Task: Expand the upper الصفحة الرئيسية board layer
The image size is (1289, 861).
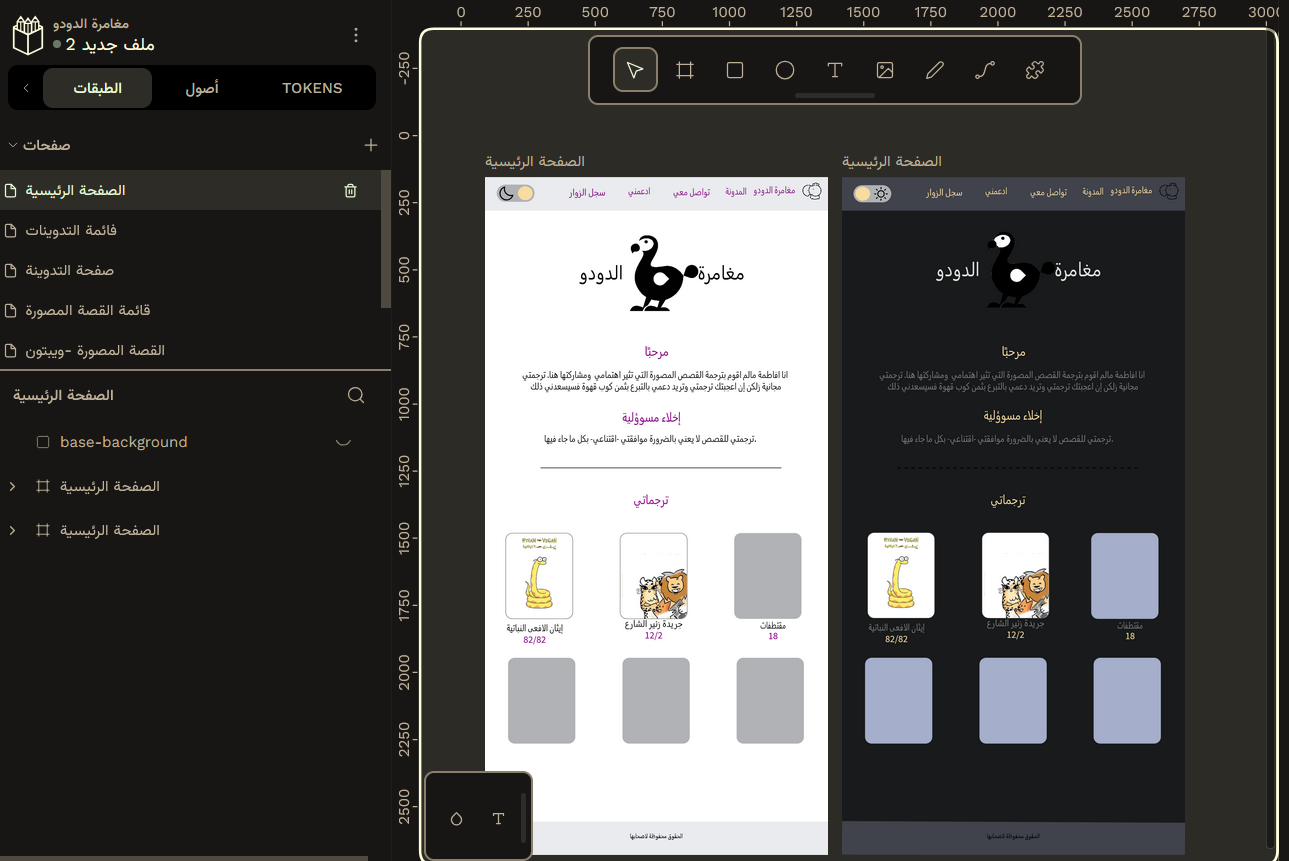Action: [13, 486]
